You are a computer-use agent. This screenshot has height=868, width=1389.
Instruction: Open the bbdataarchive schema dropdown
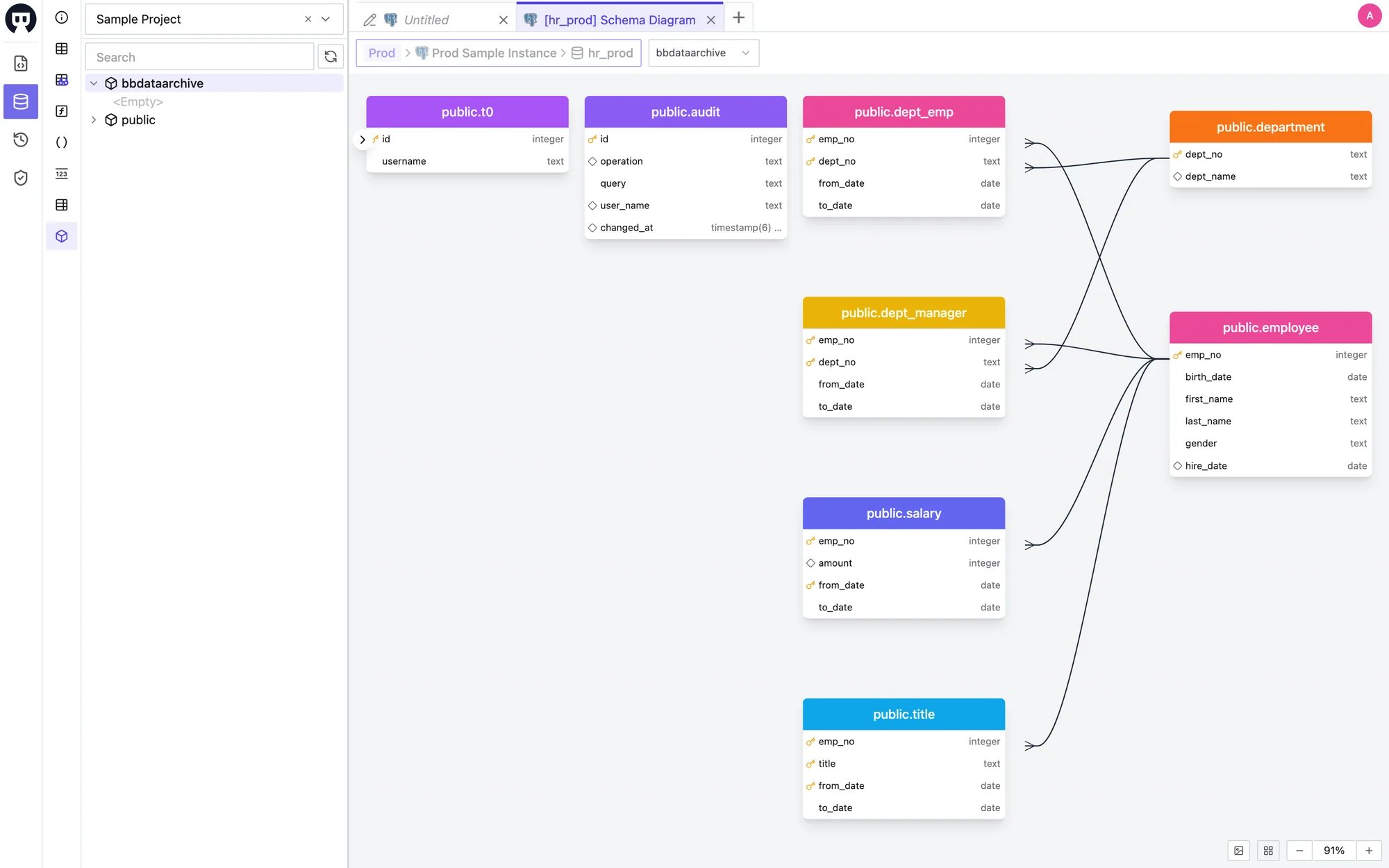click(703, 53)
